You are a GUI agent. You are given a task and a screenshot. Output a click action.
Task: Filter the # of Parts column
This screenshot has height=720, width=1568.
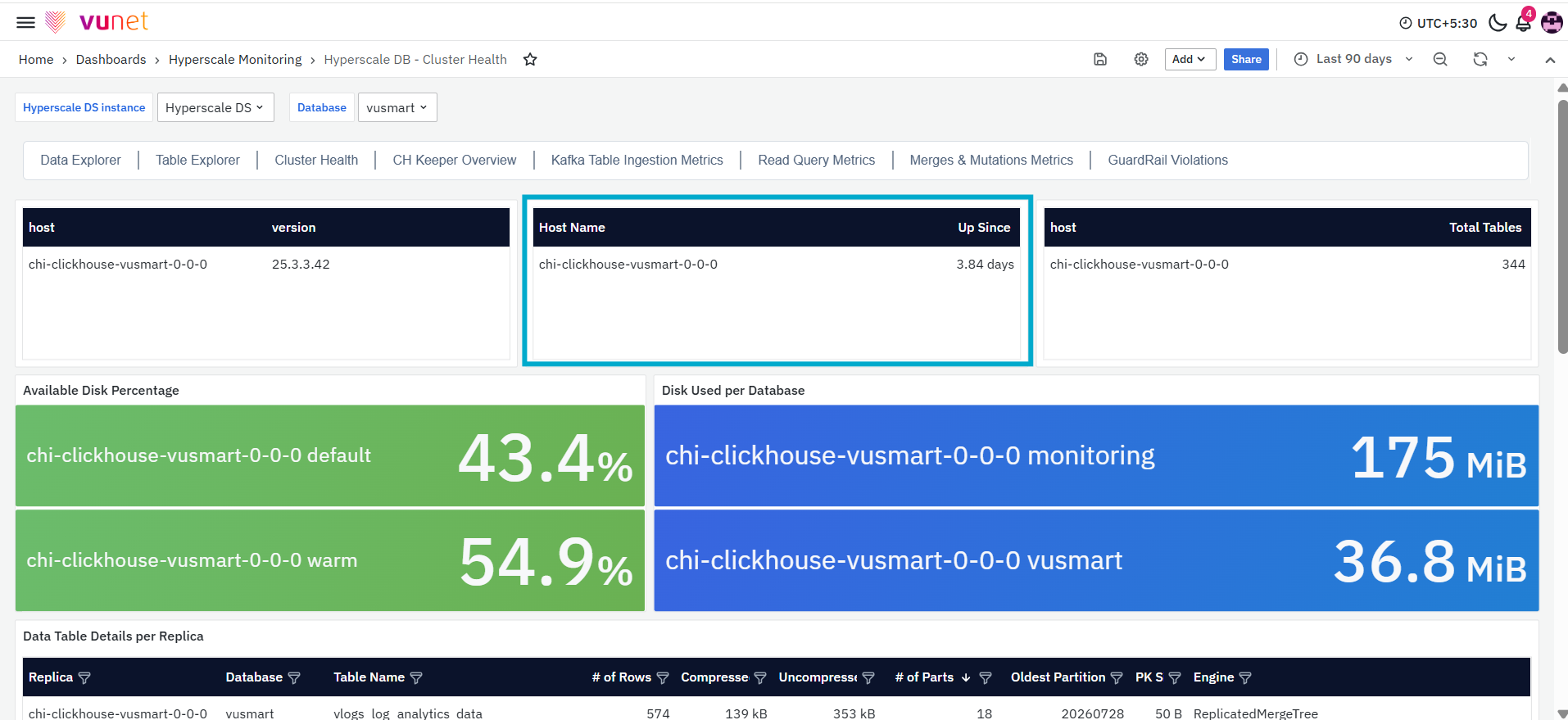point(986,678)
